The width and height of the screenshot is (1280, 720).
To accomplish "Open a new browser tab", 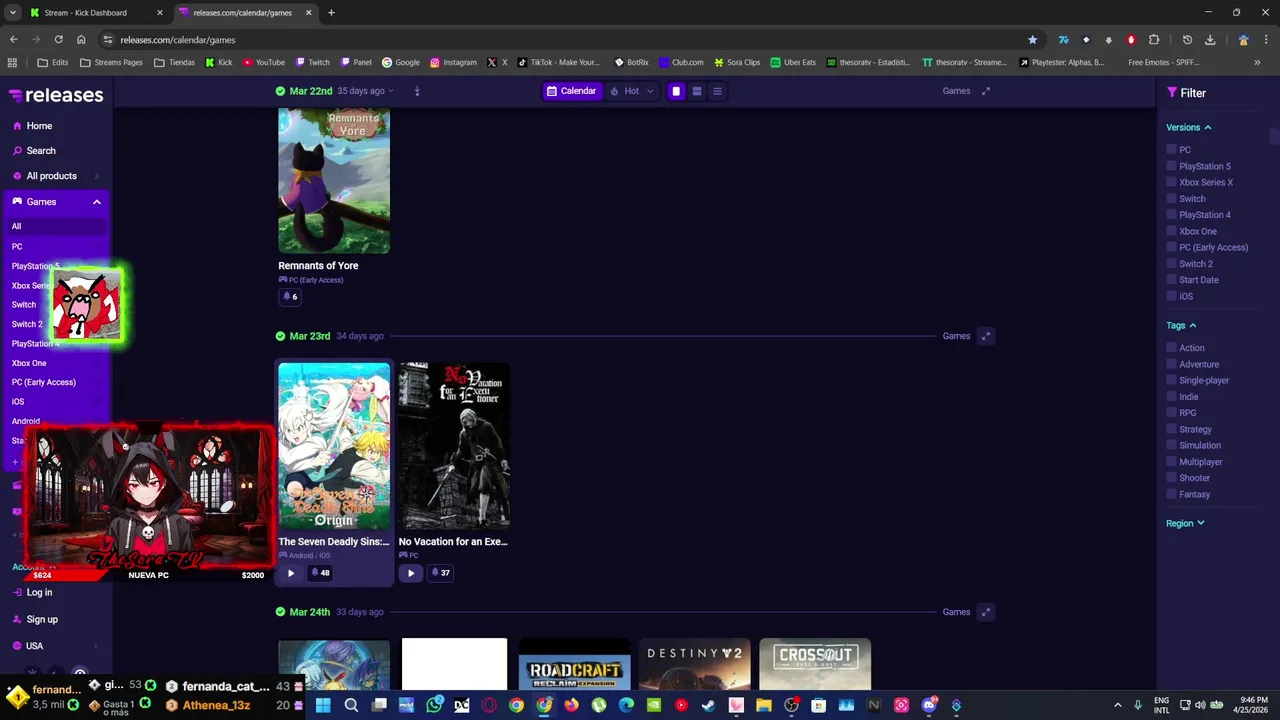I will 331,13.
